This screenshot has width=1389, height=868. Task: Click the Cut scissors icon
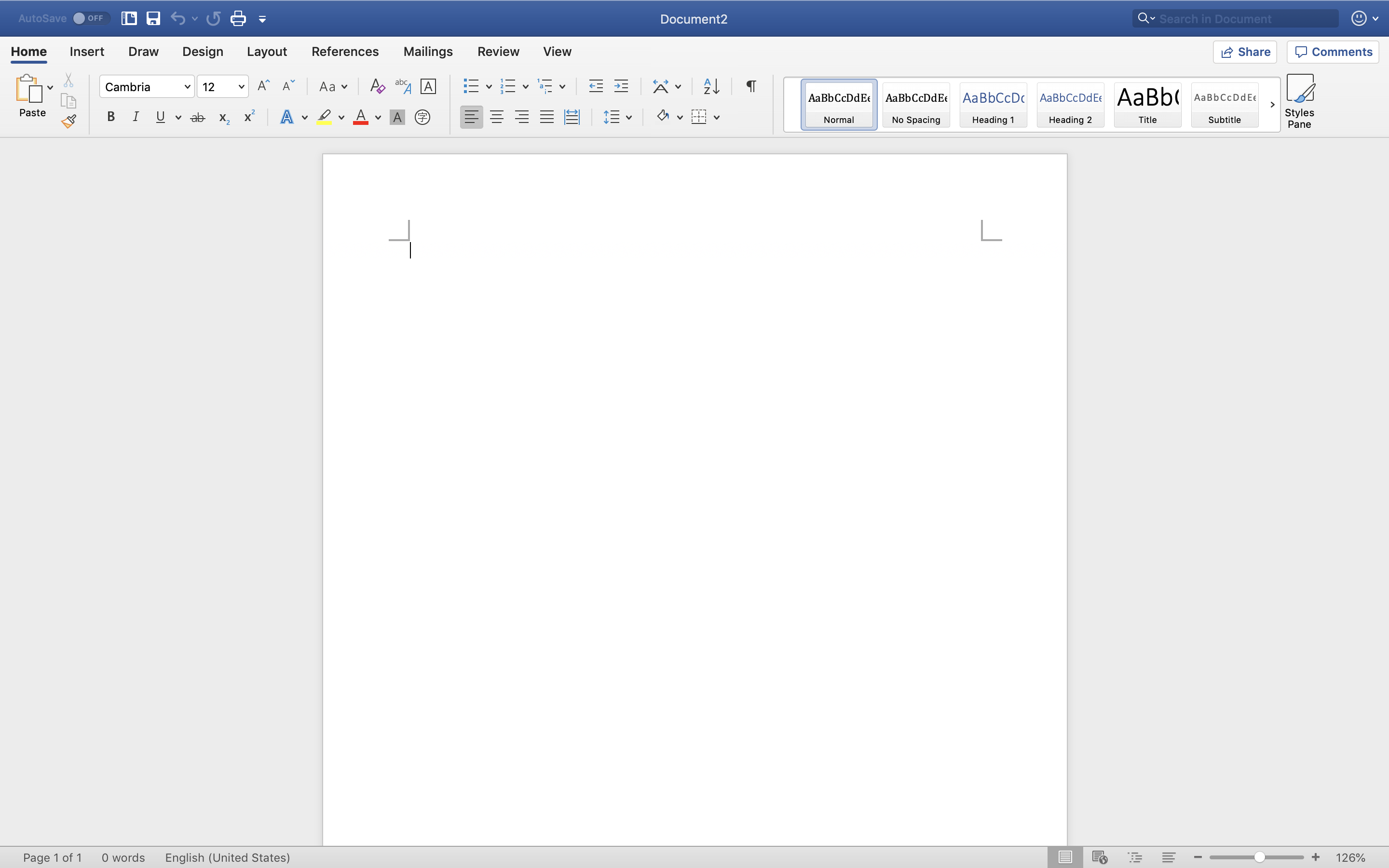(68, 80)
